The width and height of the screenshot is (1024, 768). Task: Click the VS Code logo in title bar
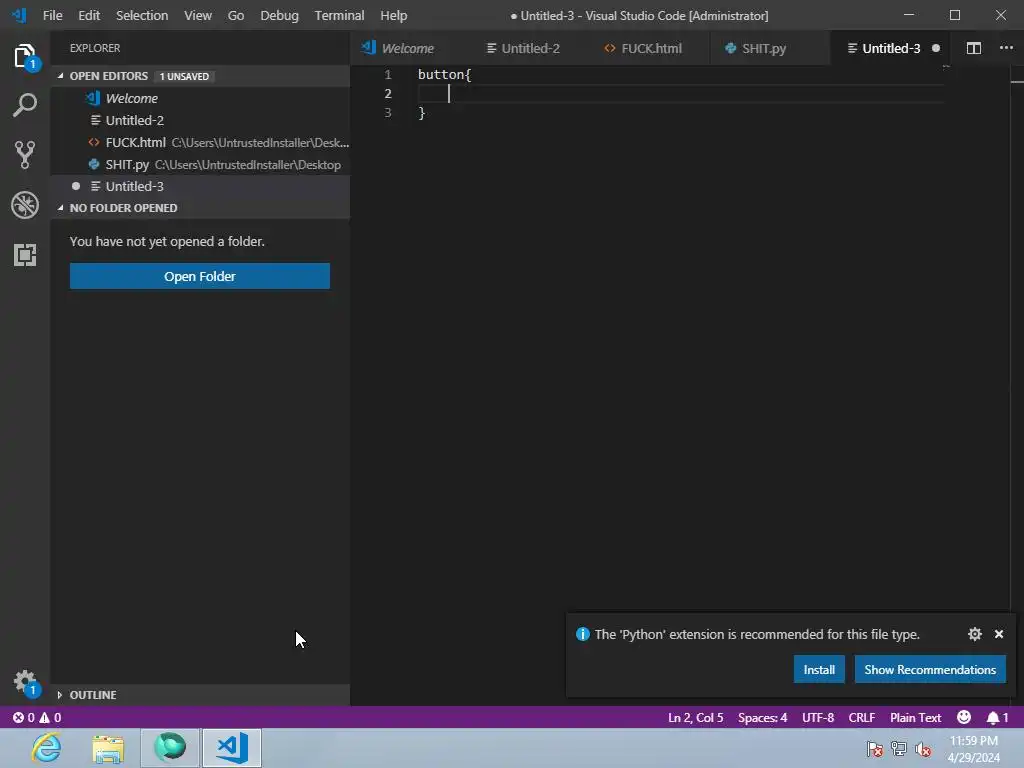[x=20, y=15]
